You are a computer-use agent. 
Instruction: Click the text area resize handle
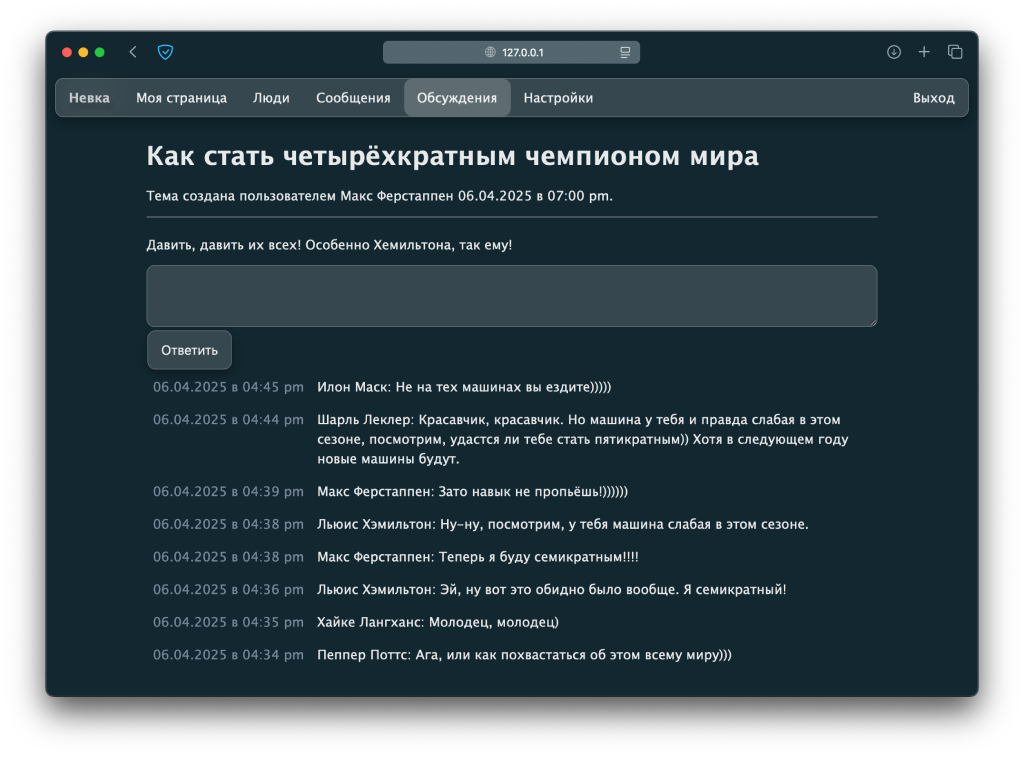pyautogui.click(x=872, y=321)
